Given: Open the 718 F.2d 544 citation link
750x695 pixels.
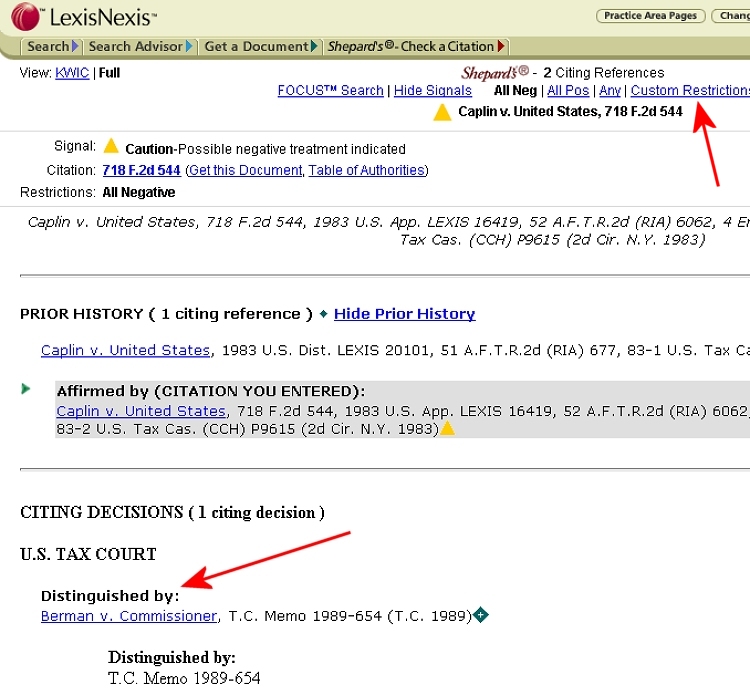Looking at the screenshot, I should pos(141,170).
